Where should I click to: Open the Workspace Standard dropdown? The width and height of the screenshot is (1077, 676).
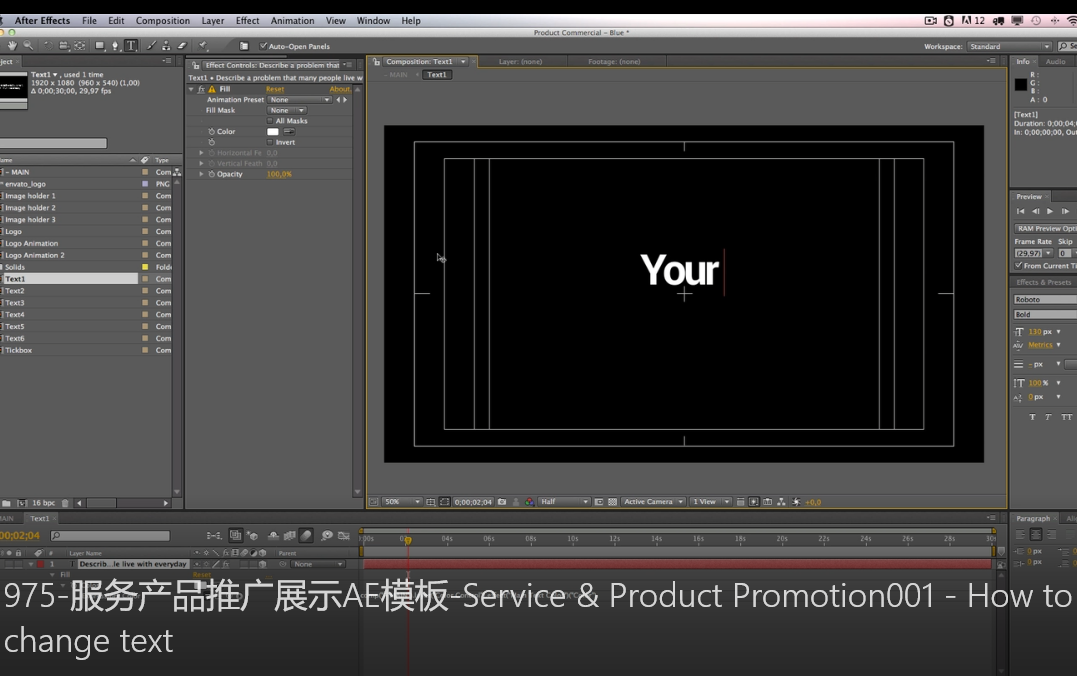pyautogui.click(x=1010, y=46)
